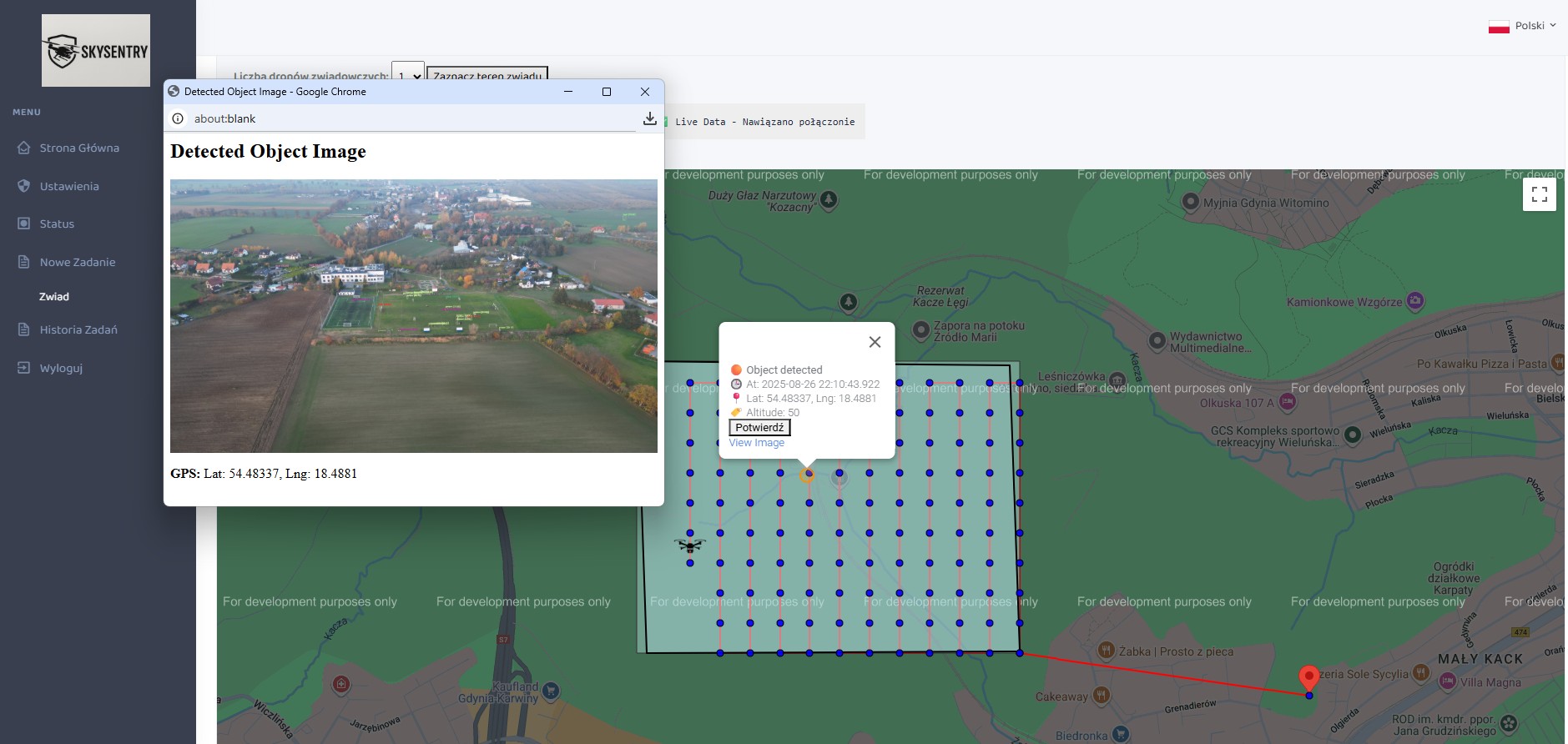Click GPS Lat 54.48337 text in popup window
The height and width of the screenshot is (744, 1568).
(x=264, y=474)
